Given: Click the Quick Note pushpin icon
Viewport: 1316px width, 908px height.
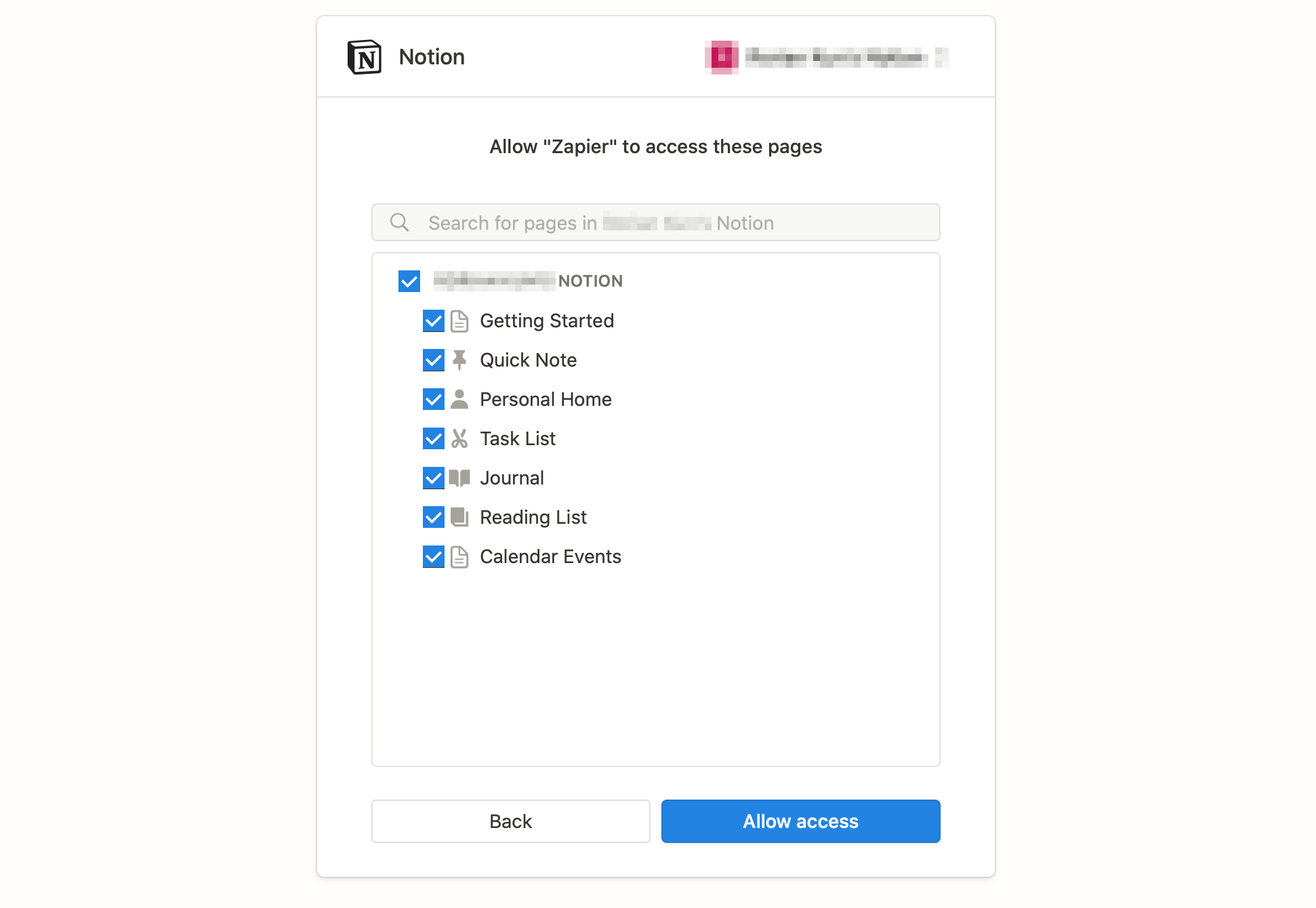Looking at the screenshot, I should tap(459, 360).
